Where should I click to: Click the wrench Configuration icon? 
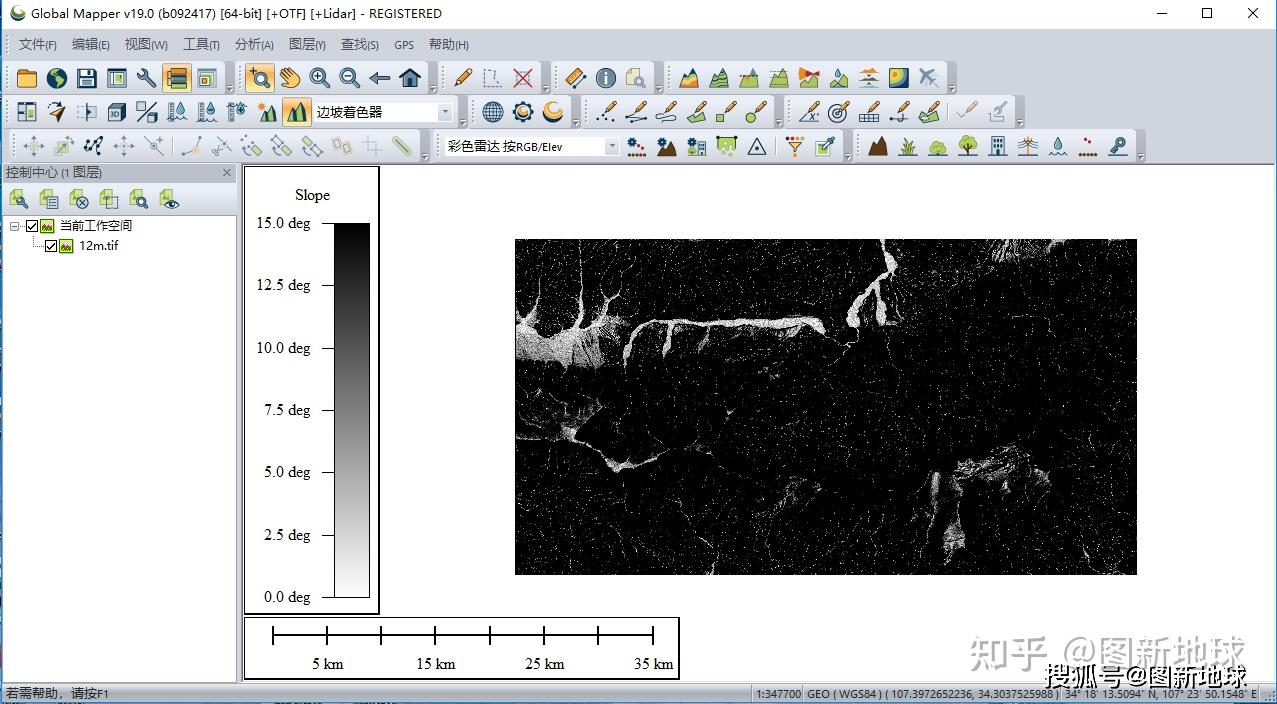click(147, 78)
